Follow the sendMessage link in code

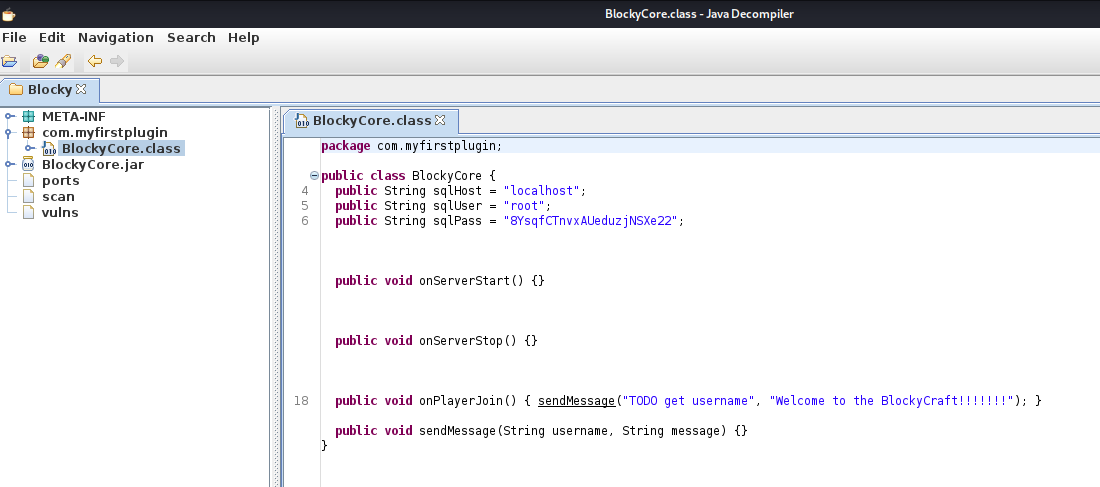pyautogui.click(x=576, y=400)
